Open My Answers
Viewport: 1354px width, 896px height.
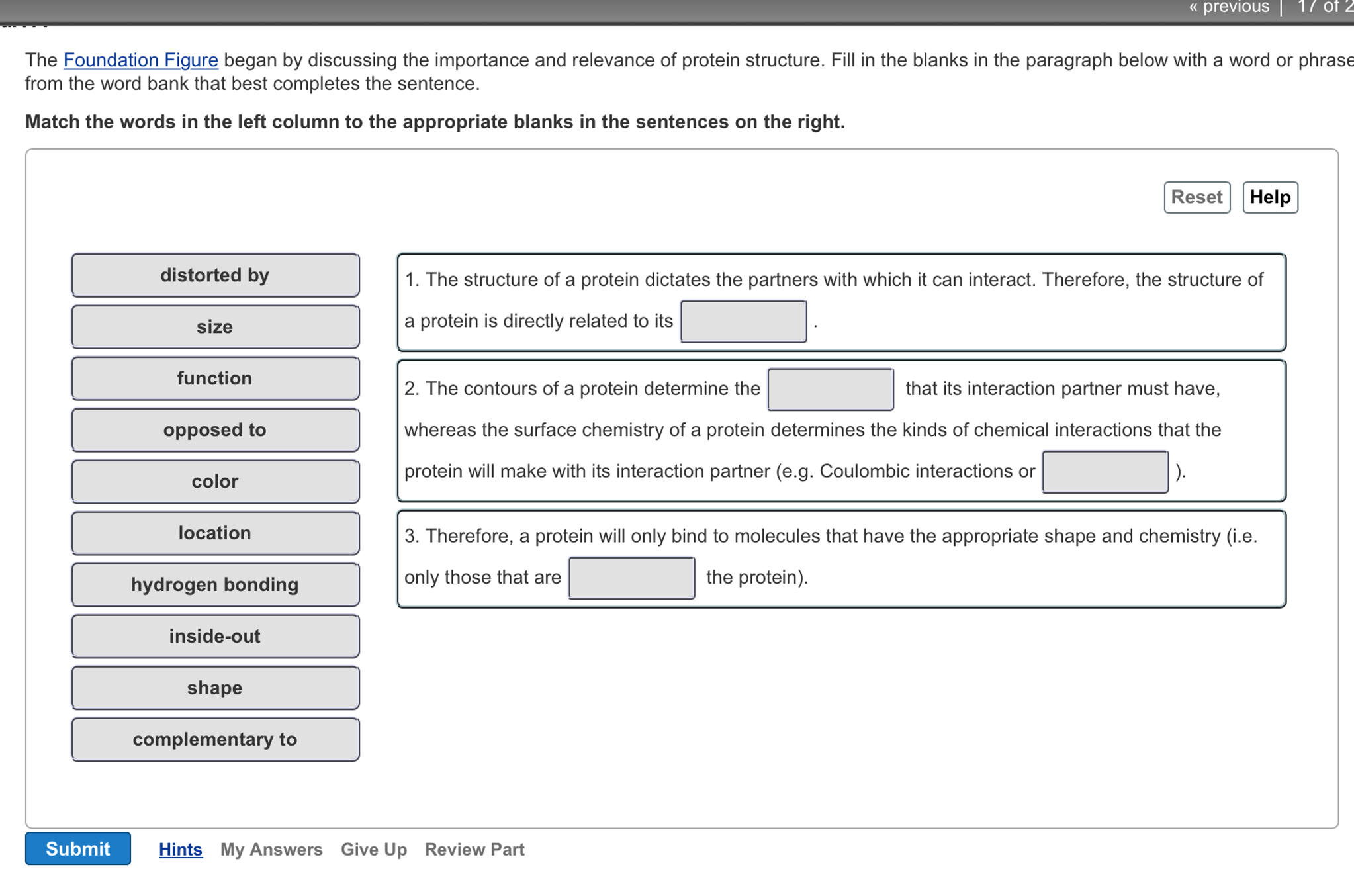coord(271,849)
